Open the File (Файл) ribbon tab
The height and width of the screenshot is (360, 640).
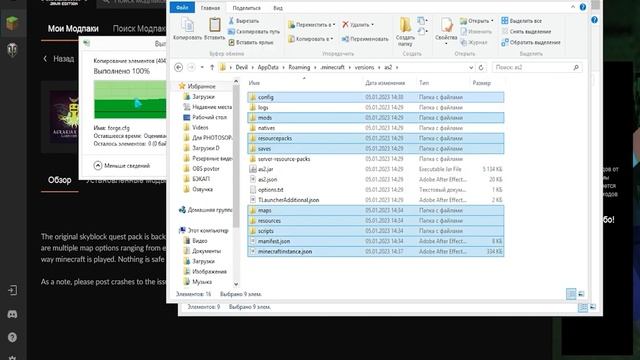(x=182, y=8)
